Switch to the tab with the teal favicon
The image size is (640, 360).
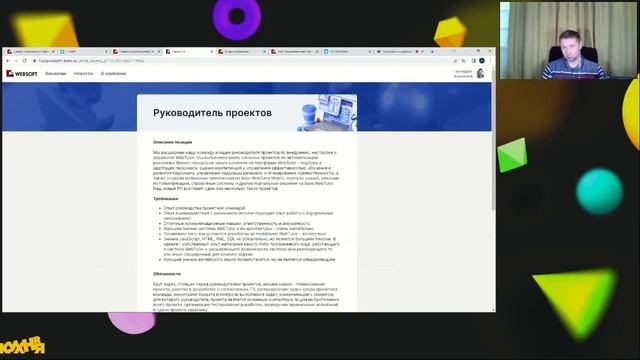coord(347,52)
